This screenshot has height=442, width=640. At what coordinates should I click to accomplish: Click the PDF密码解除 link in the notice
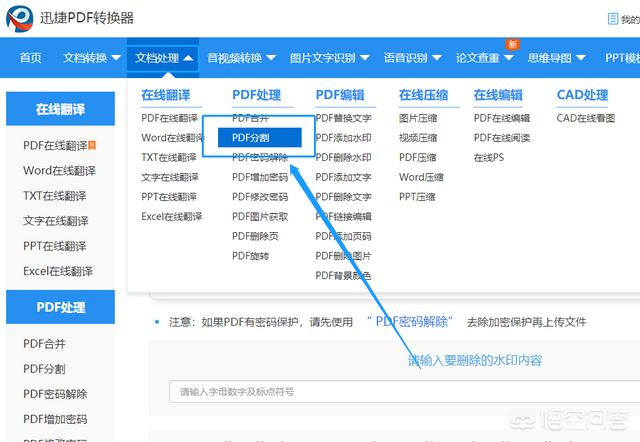click(410, 322)
